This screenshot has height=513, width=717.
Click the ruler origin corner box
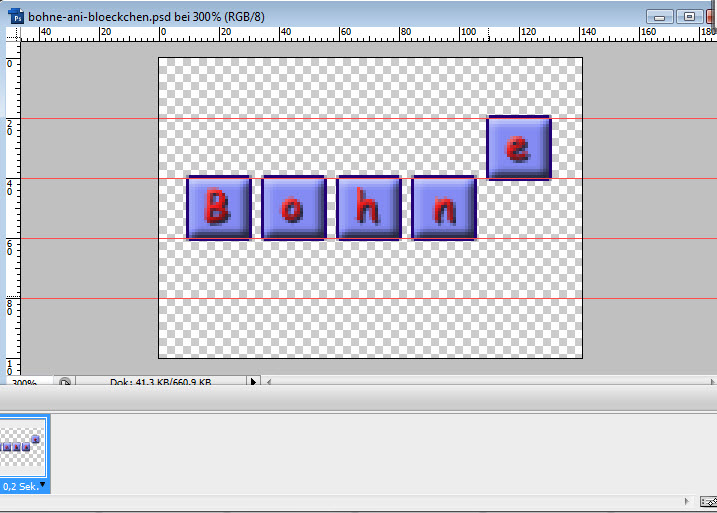(12, 33)
